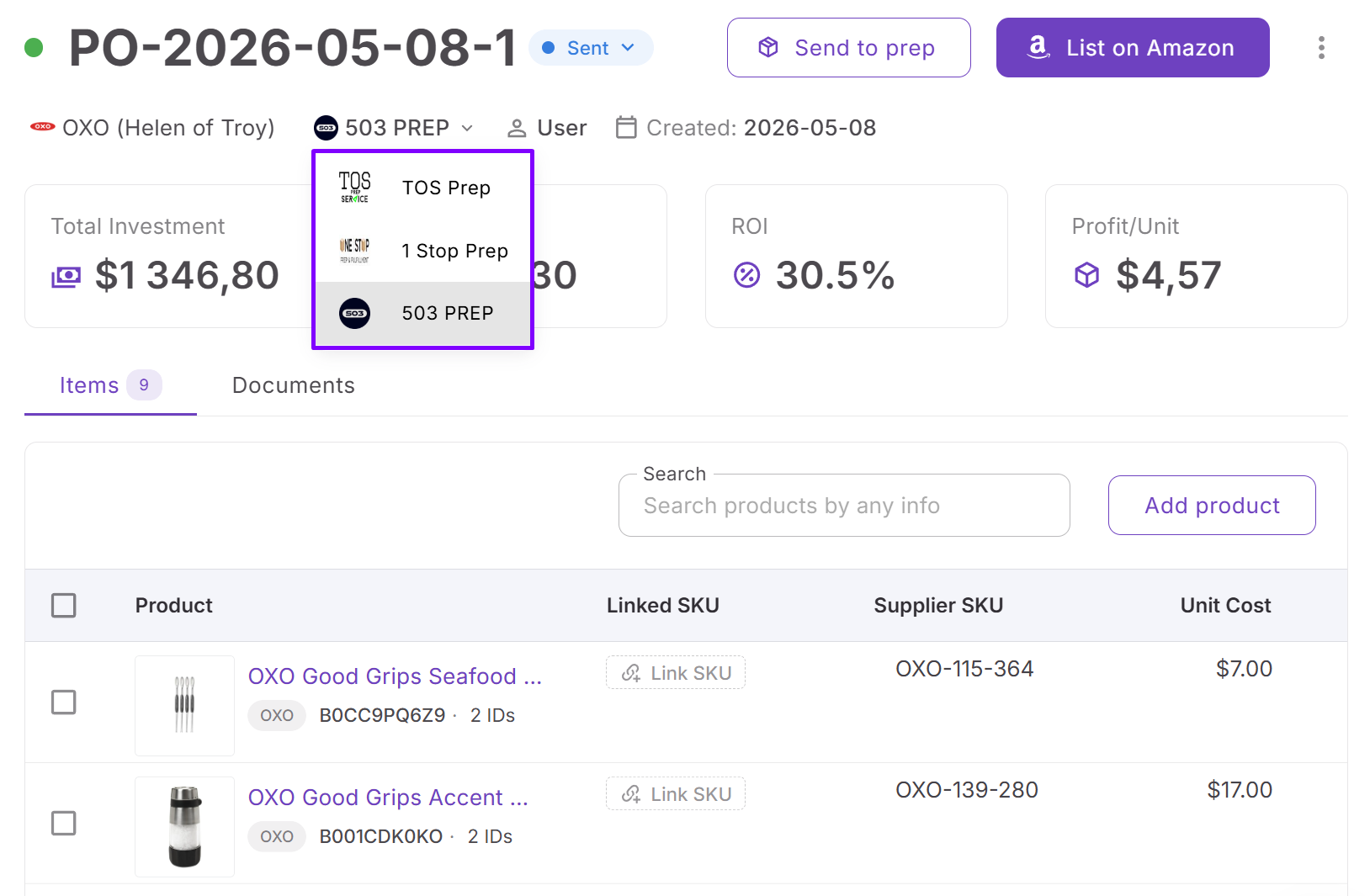The height and width of the screenshot is (896, 1370).
Task: Open the OXO Good Grips Accent product link
Action: (388, 798)
